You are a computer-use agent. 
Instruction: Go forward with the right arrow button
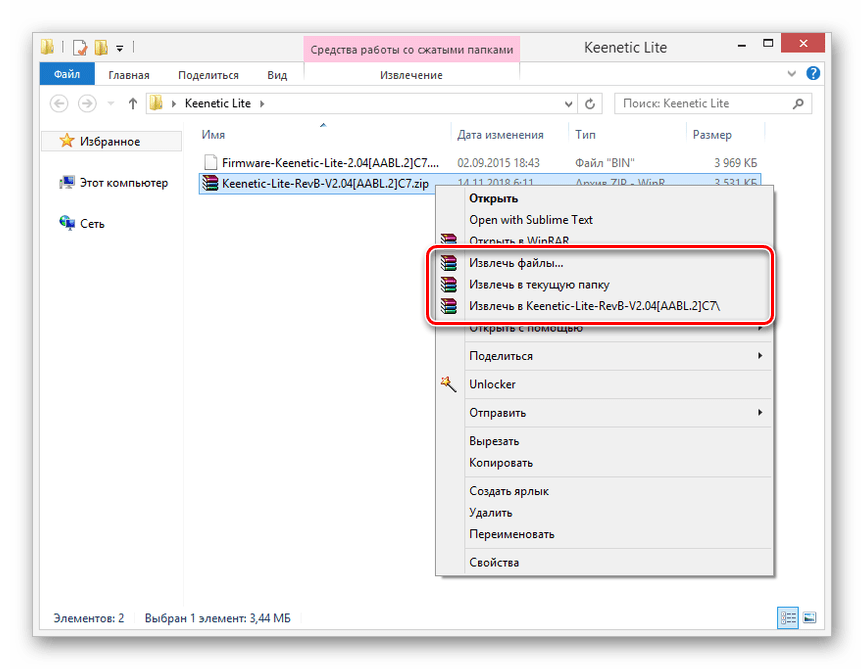point(87,104)
